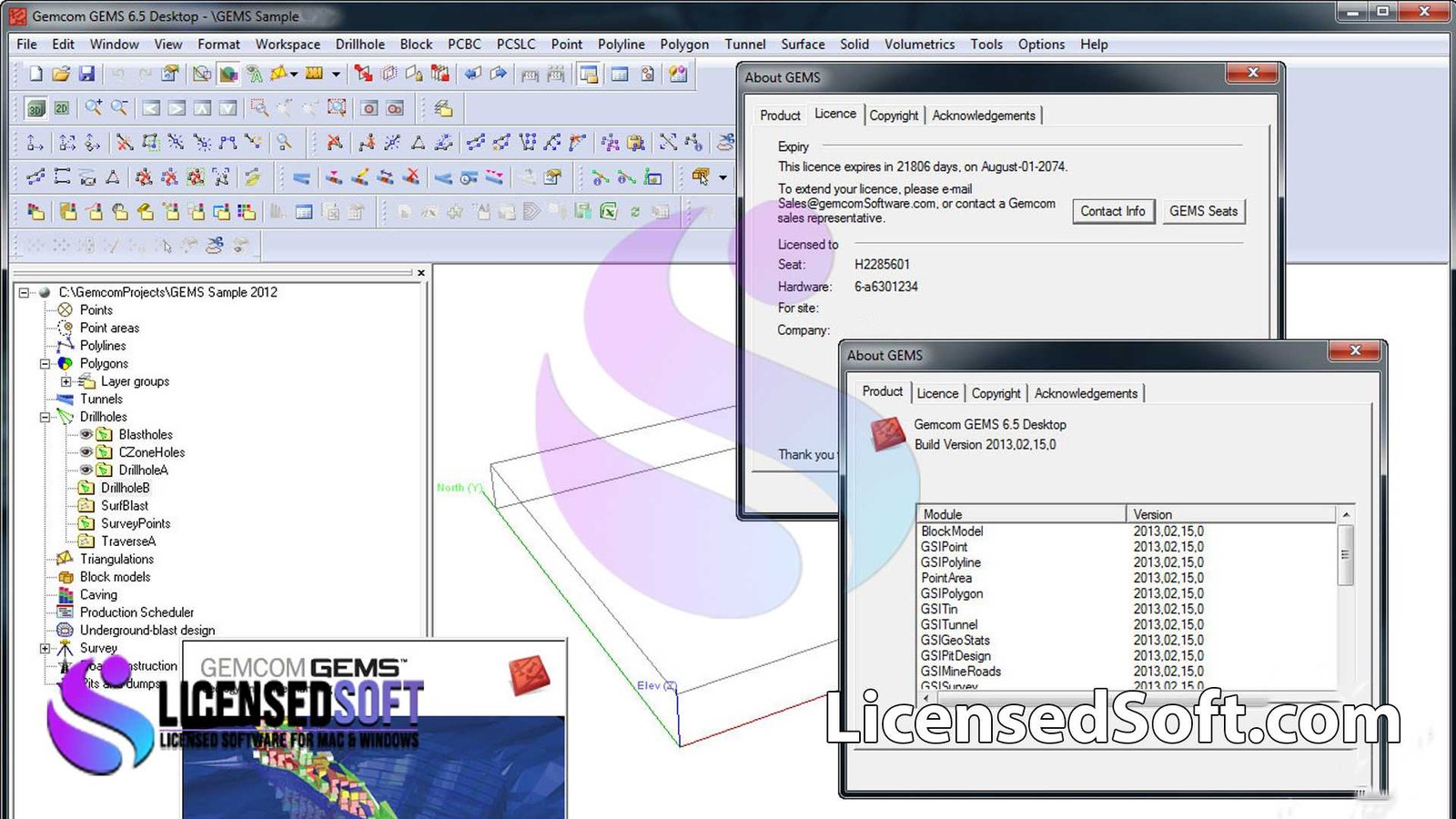Image resolution: width=1456 pixels, height=819 pixels.
Task: Select the GSIGeoStats row in module list
Action: pos(1127,641)
